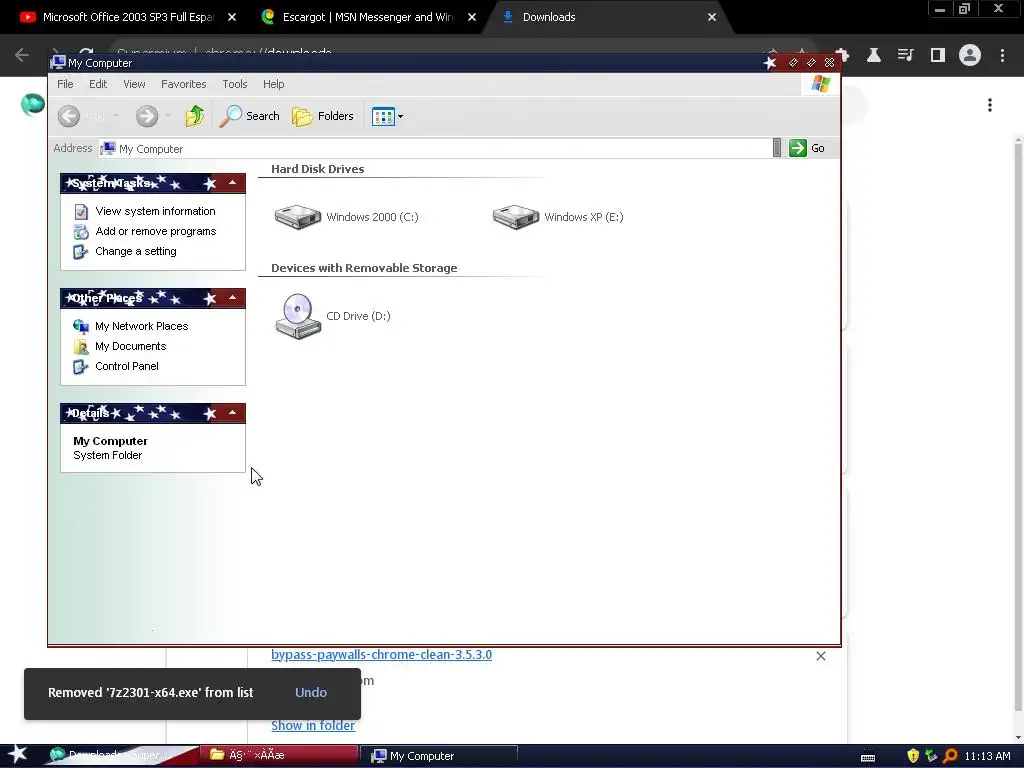Screen dimensions: 1024x768
Task: Open the Downloads page more-actions menu
Action: point(990,106)
